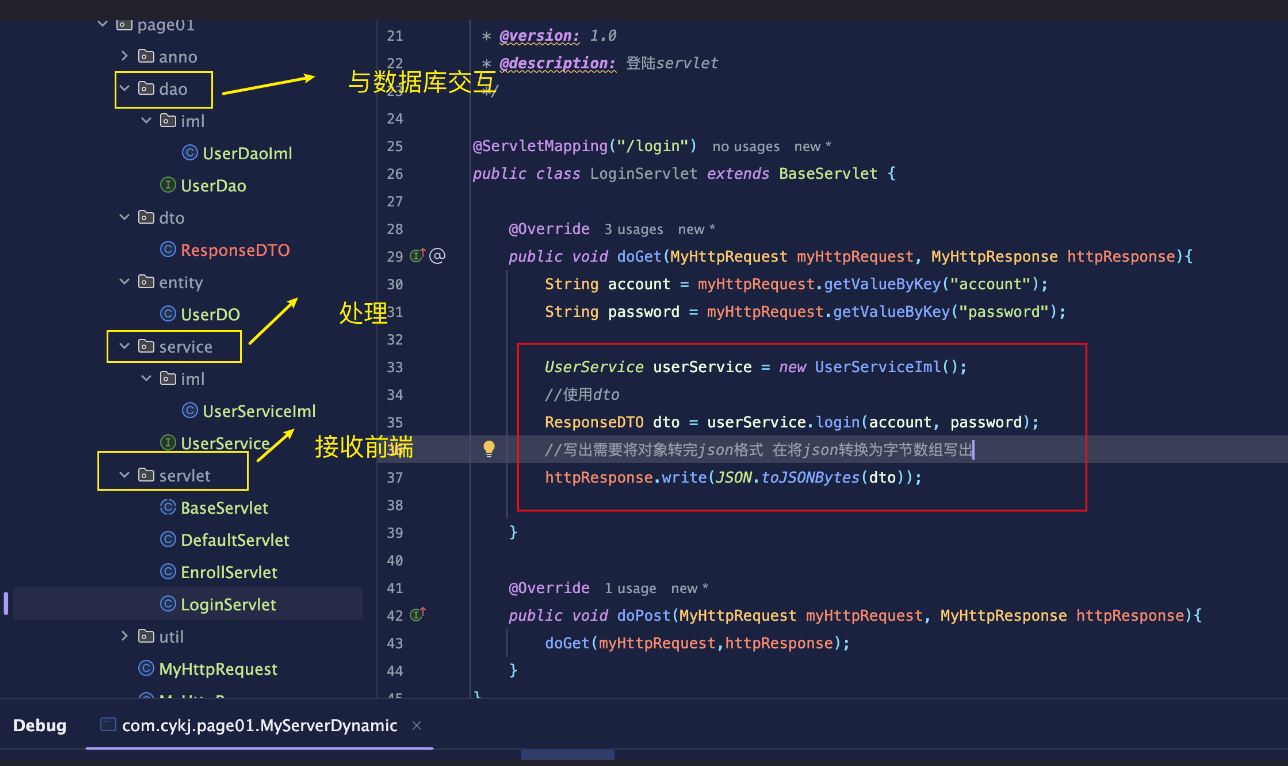Open the UserDao interface file

coord(213,185)
